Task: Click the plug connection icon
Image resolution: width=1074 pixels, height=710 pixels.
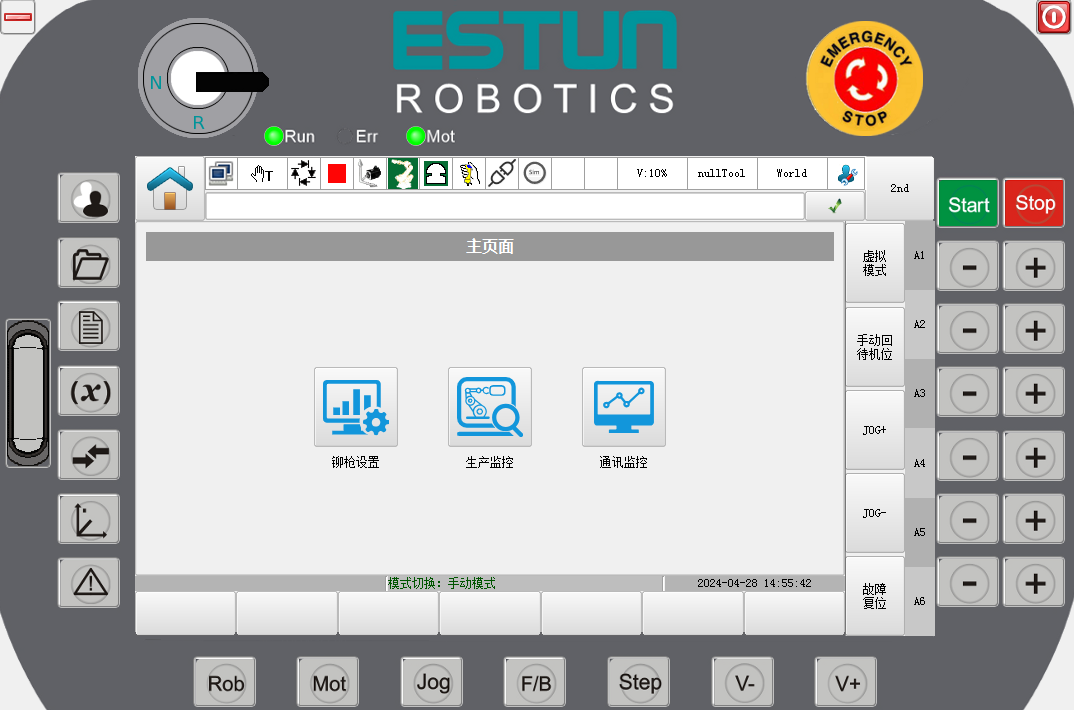Action: (x=502, y=173)
